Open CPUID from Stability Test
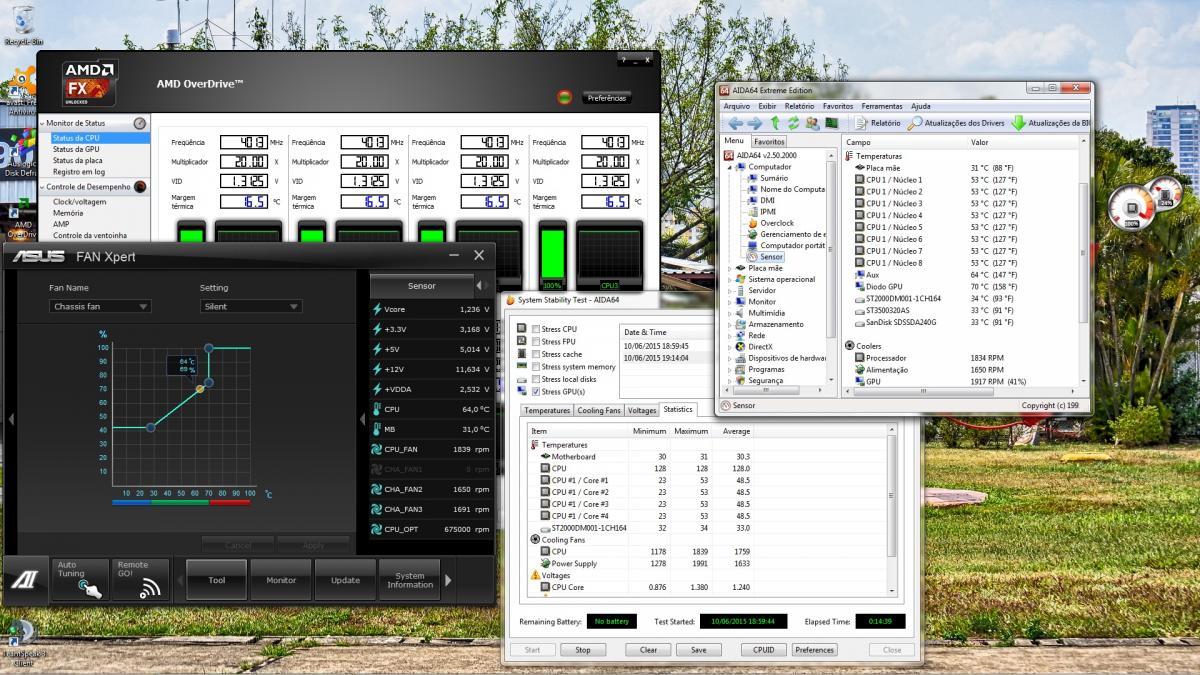The width and height of the screenshot is (1200, 675). (x=763, y=650)
